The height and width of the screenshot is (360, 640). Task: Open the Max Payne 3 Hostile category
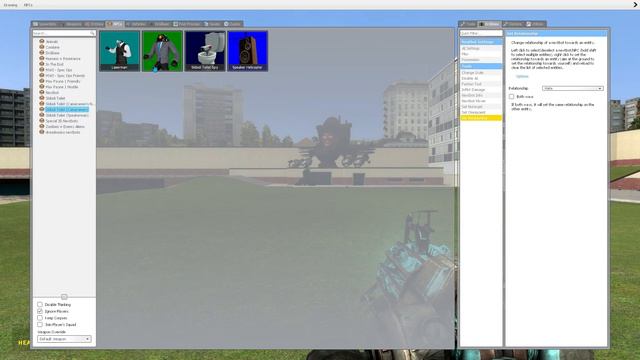(62, 87)
